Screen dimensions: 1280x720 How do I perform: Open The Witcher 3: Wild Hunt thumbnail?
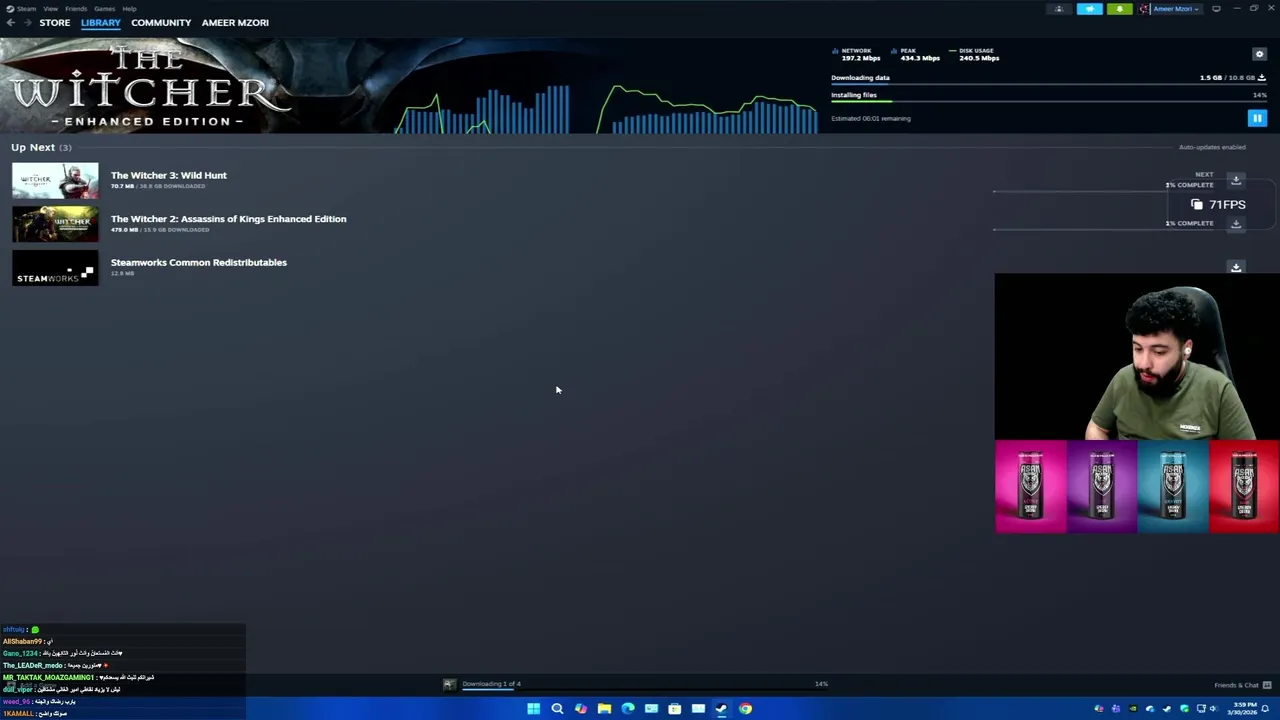pyautogui.click(x=55, y=181)
